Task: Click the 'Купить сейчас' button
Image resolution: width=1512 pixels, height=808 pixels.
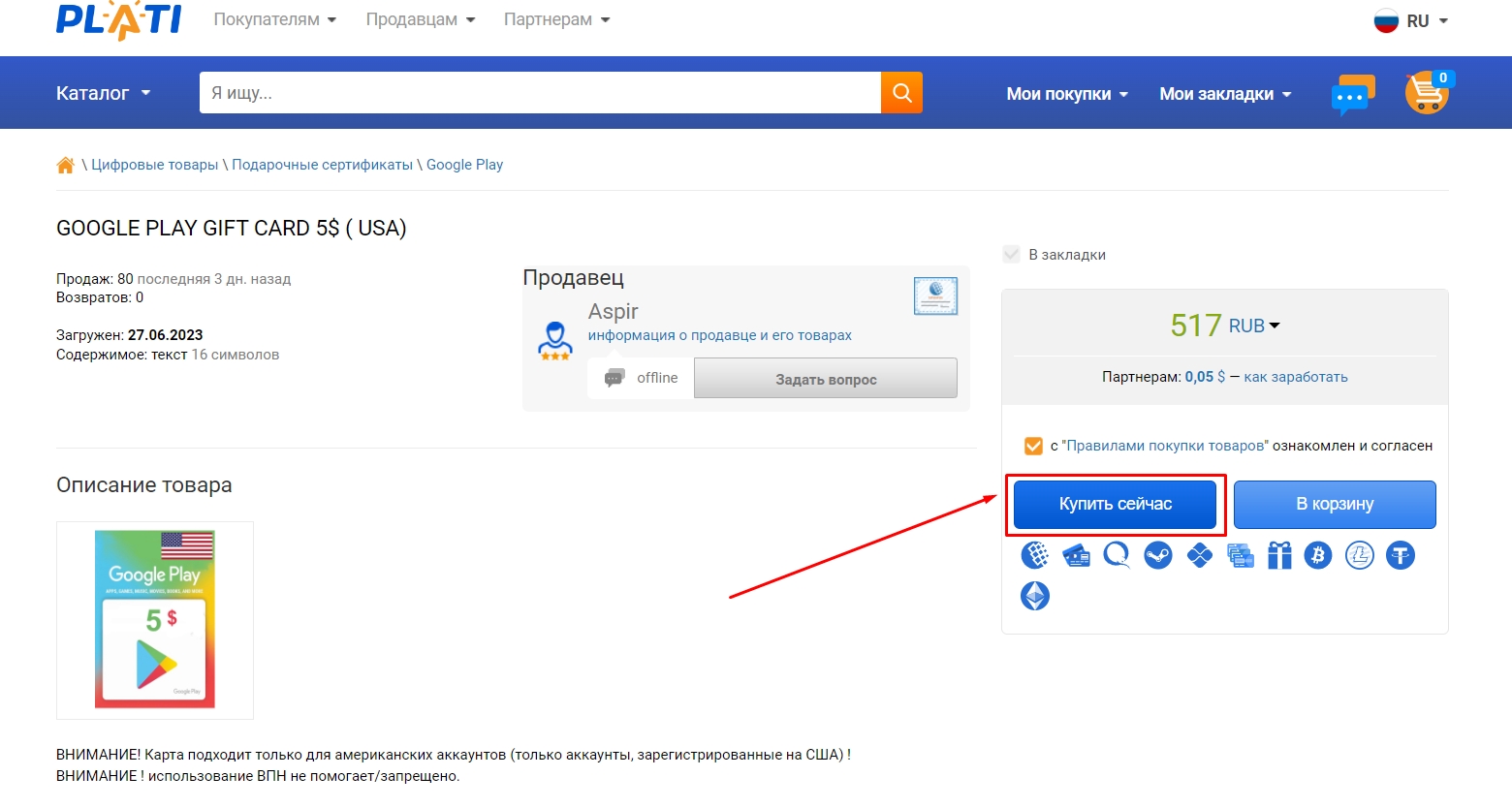Action: [1115, 504]
